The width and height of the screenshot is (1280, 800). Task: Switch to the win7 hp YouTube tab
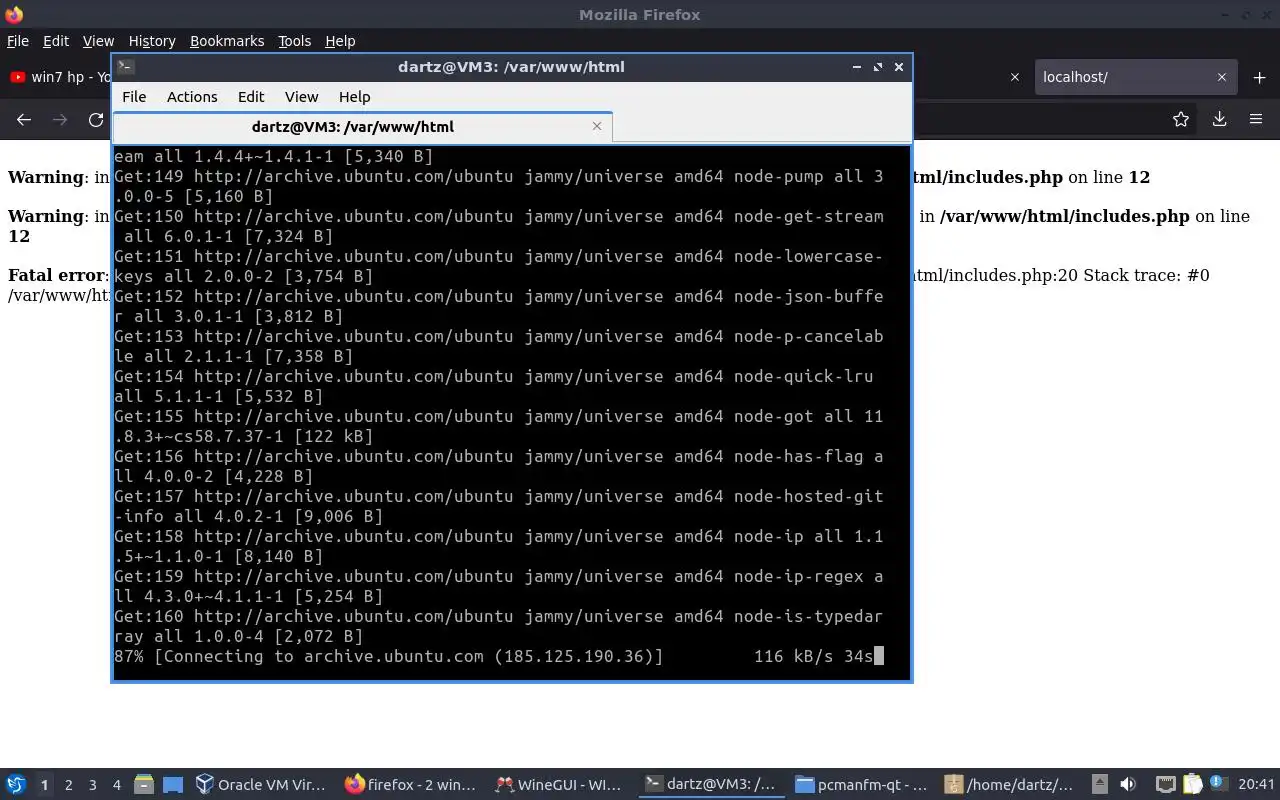[x=60, y=77]
